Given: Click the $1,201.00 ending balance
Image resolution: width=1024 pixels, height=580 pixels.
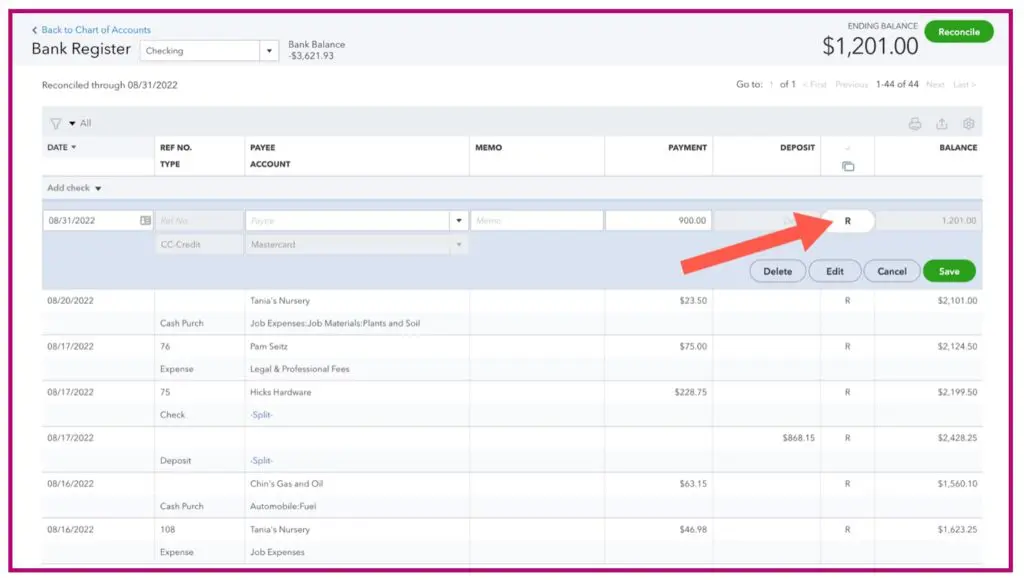Looking at the screenshot, I should coord(870,46).
